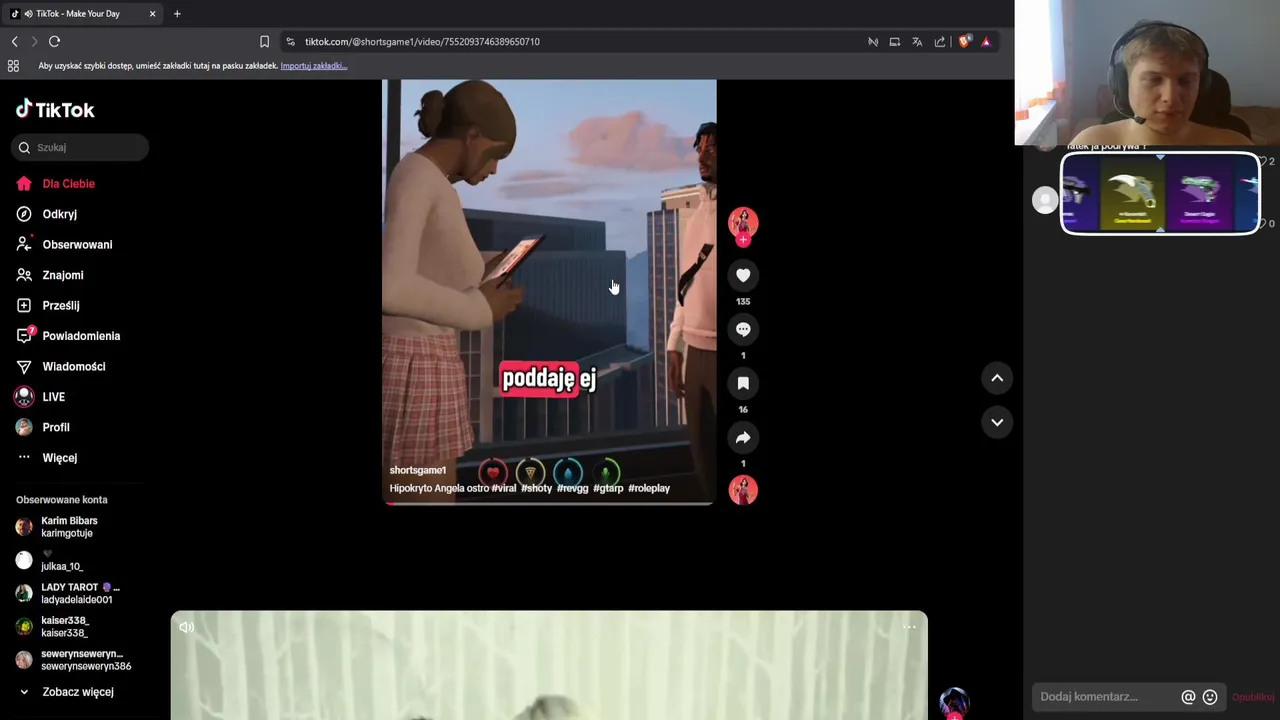Open the #gtarp hashtag

coord(608,488)
